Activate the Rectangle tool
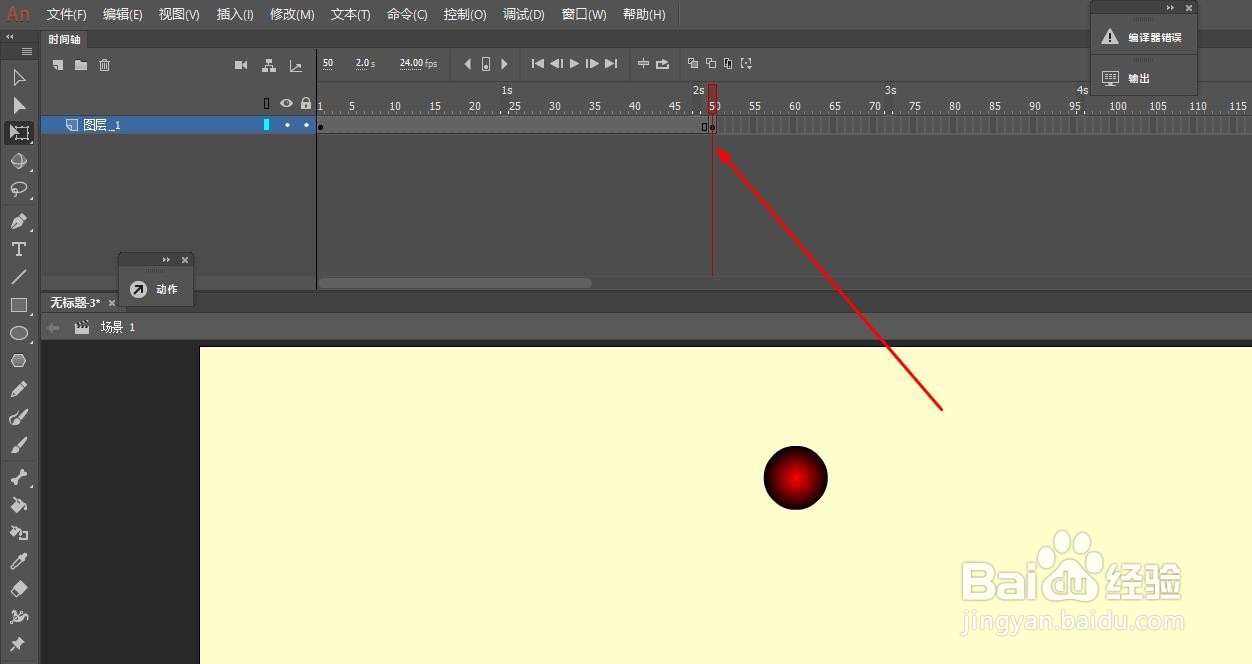This screenshot has width=1252, height=664. pyautogui.click(x=18, y=305)
